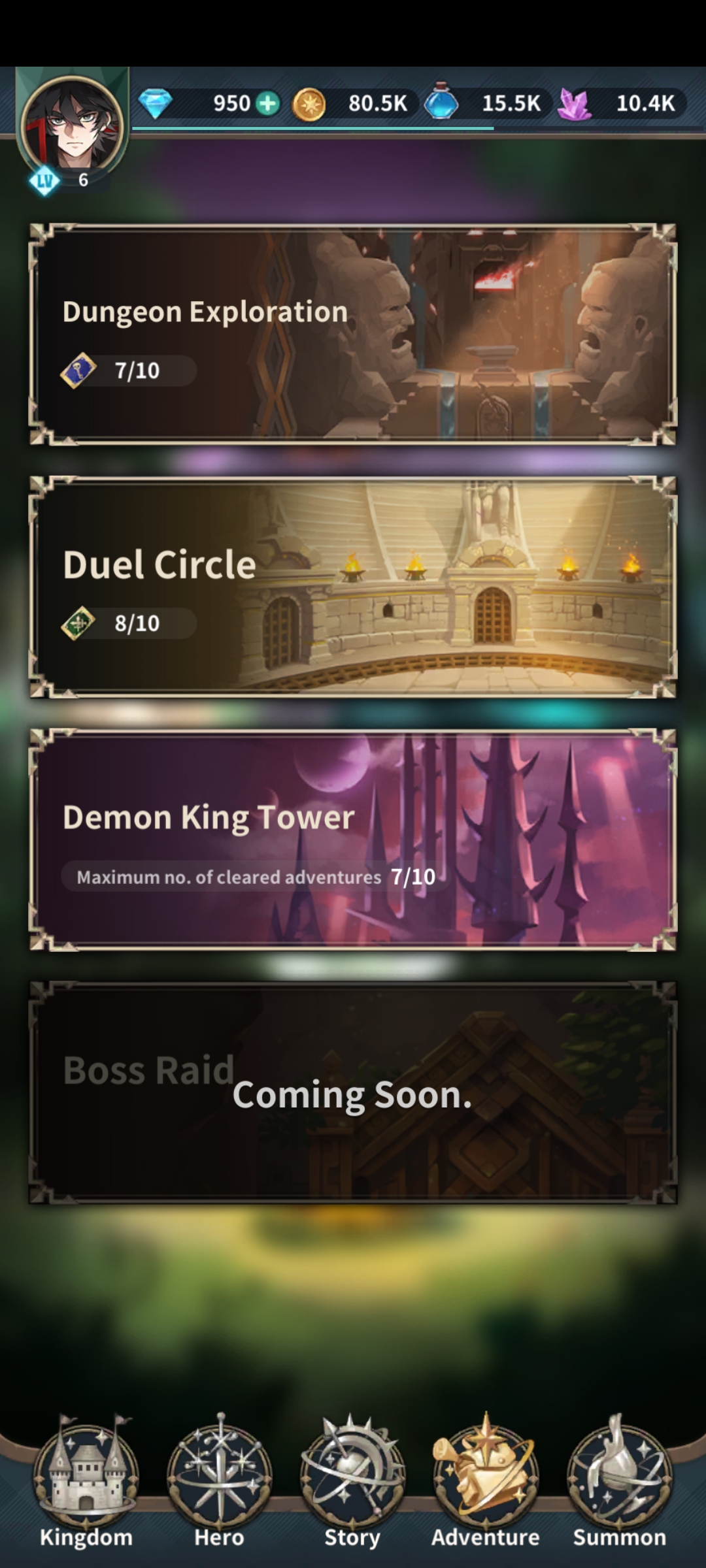
Task: Tap the blue diamond gem icon
Action: (x=155, y=103)
